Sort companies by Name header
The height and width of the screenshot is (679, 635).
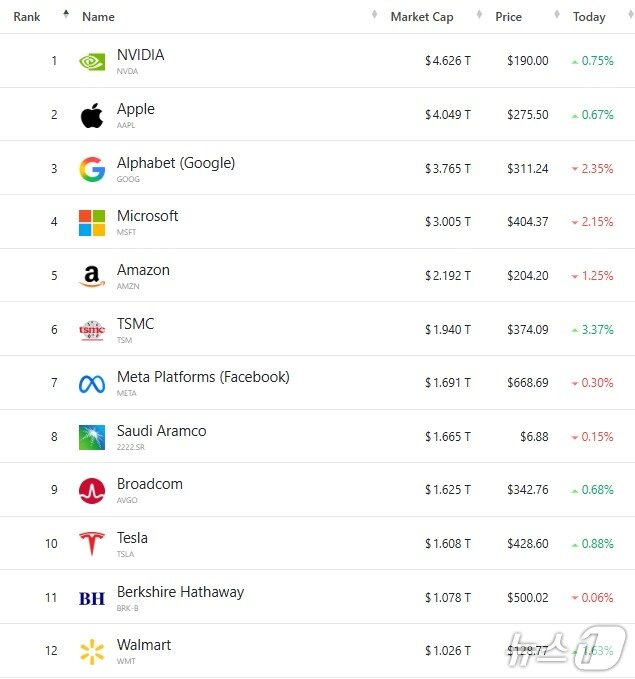pos(98,17)
